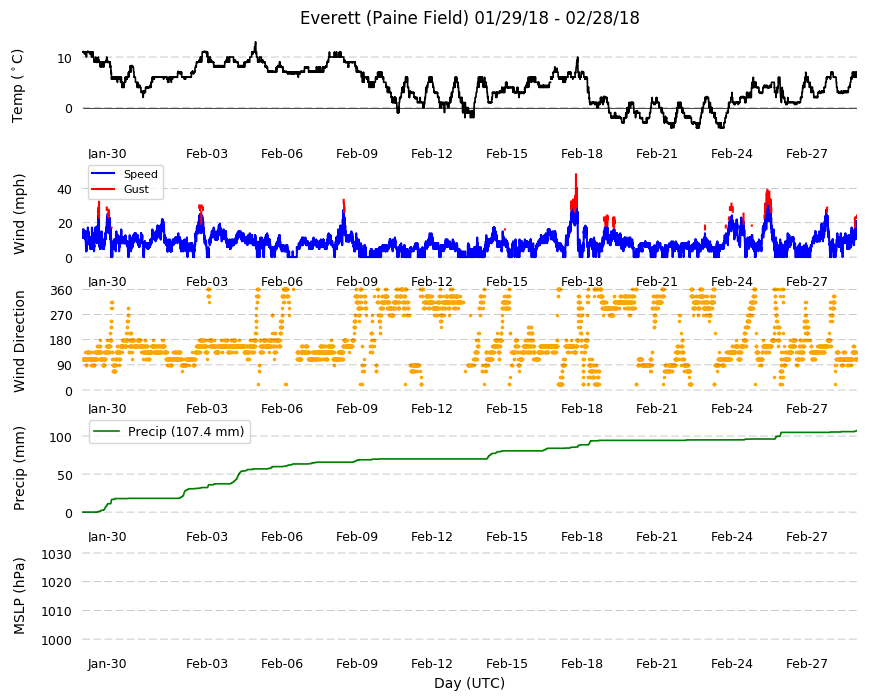Click the Precip (107.4 mm) legend label

(186, 432)
